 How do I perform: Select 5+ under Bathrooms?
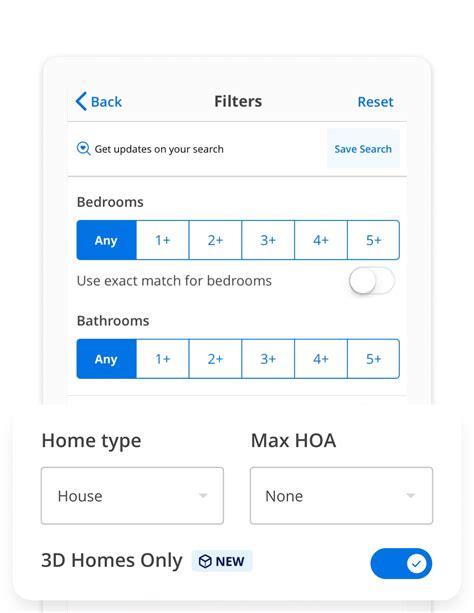tap(373, 359)
